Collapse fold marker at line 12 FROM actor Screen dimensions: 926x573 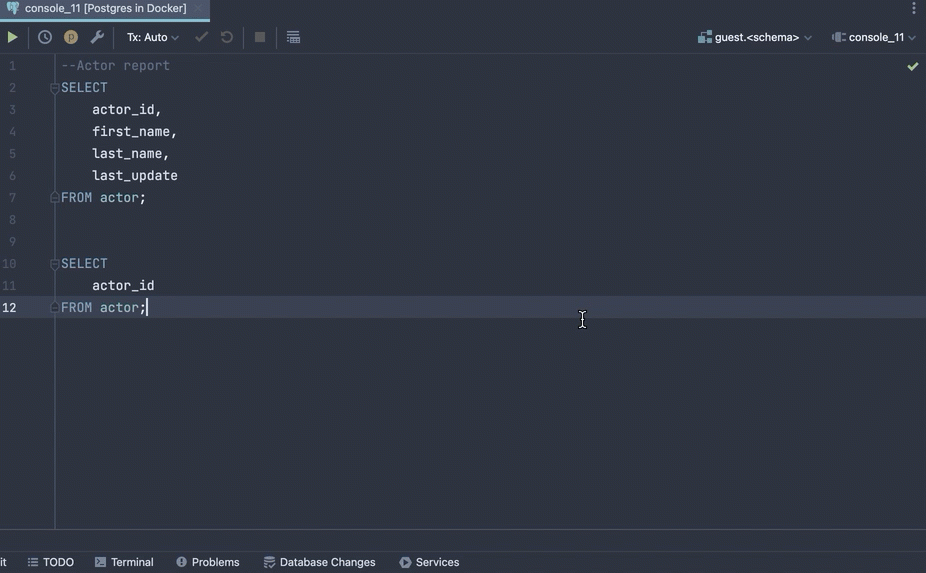coord(54,307)
